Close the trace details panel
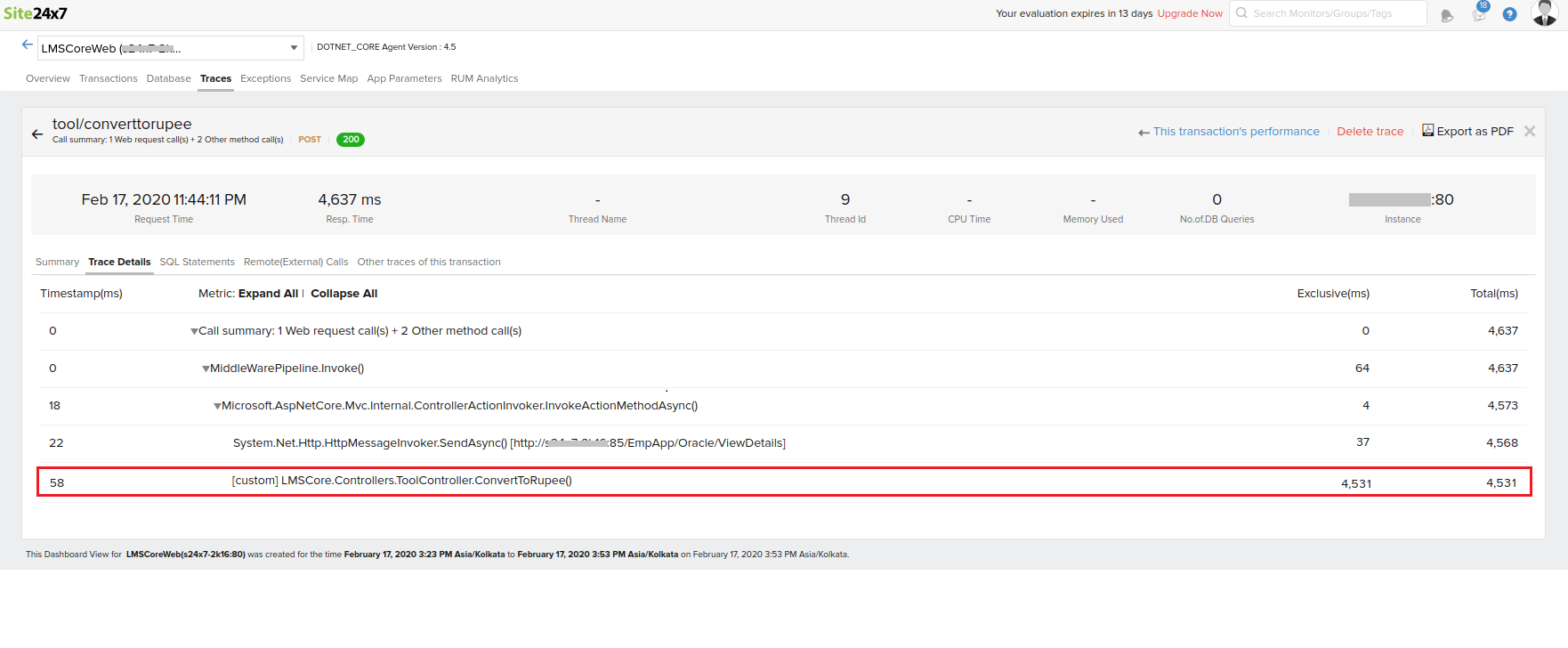The image size is (1568, 648). click(1530, 131)
